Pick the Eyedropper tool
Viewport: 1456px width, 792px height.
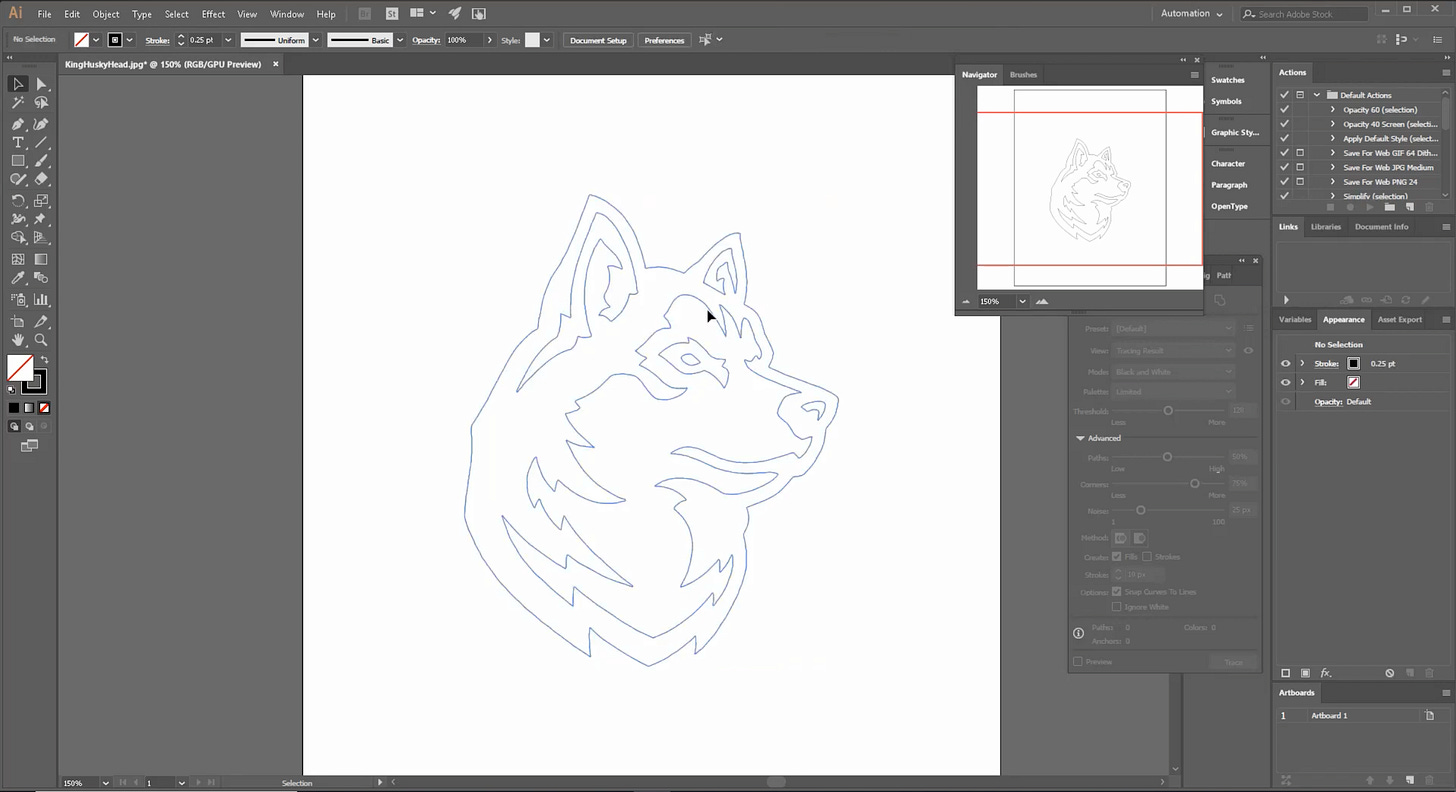(x=18, y=278)
